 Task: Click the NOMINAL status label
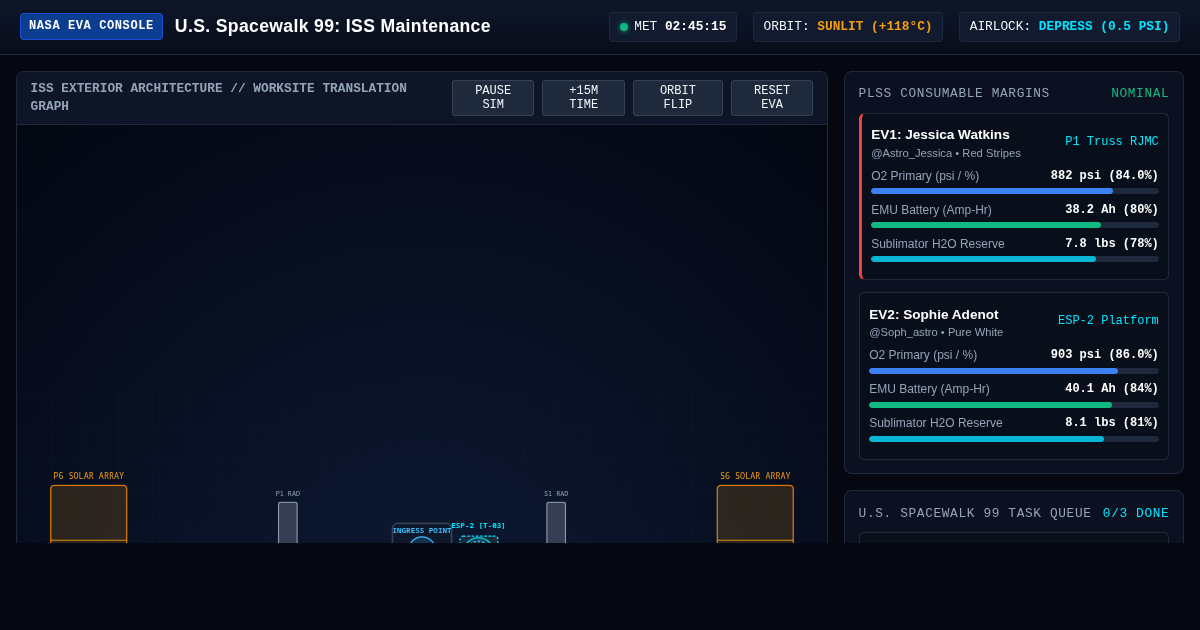[x=1140, y=94]
